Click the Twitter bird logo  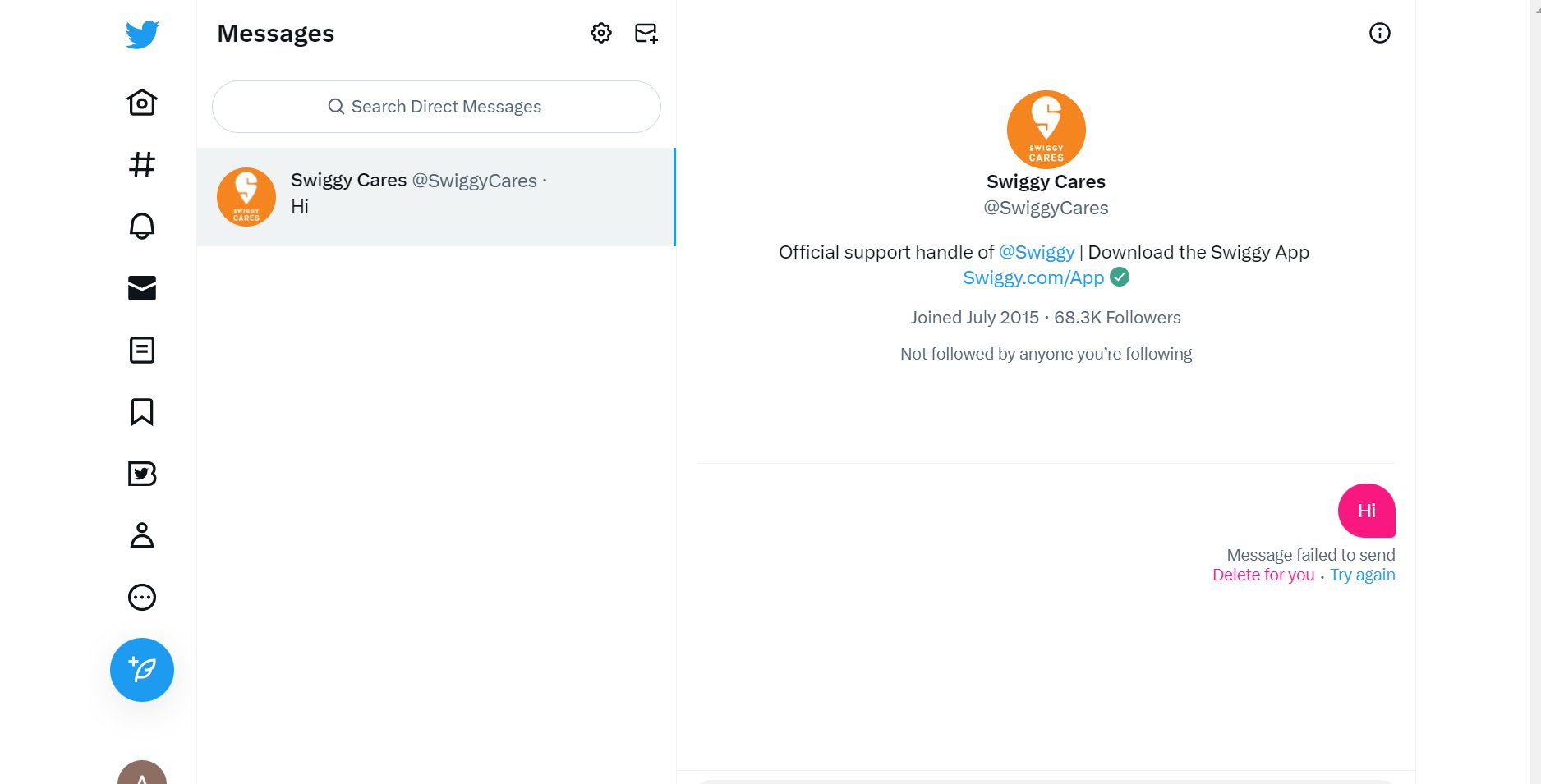click(x=141, y=34)
